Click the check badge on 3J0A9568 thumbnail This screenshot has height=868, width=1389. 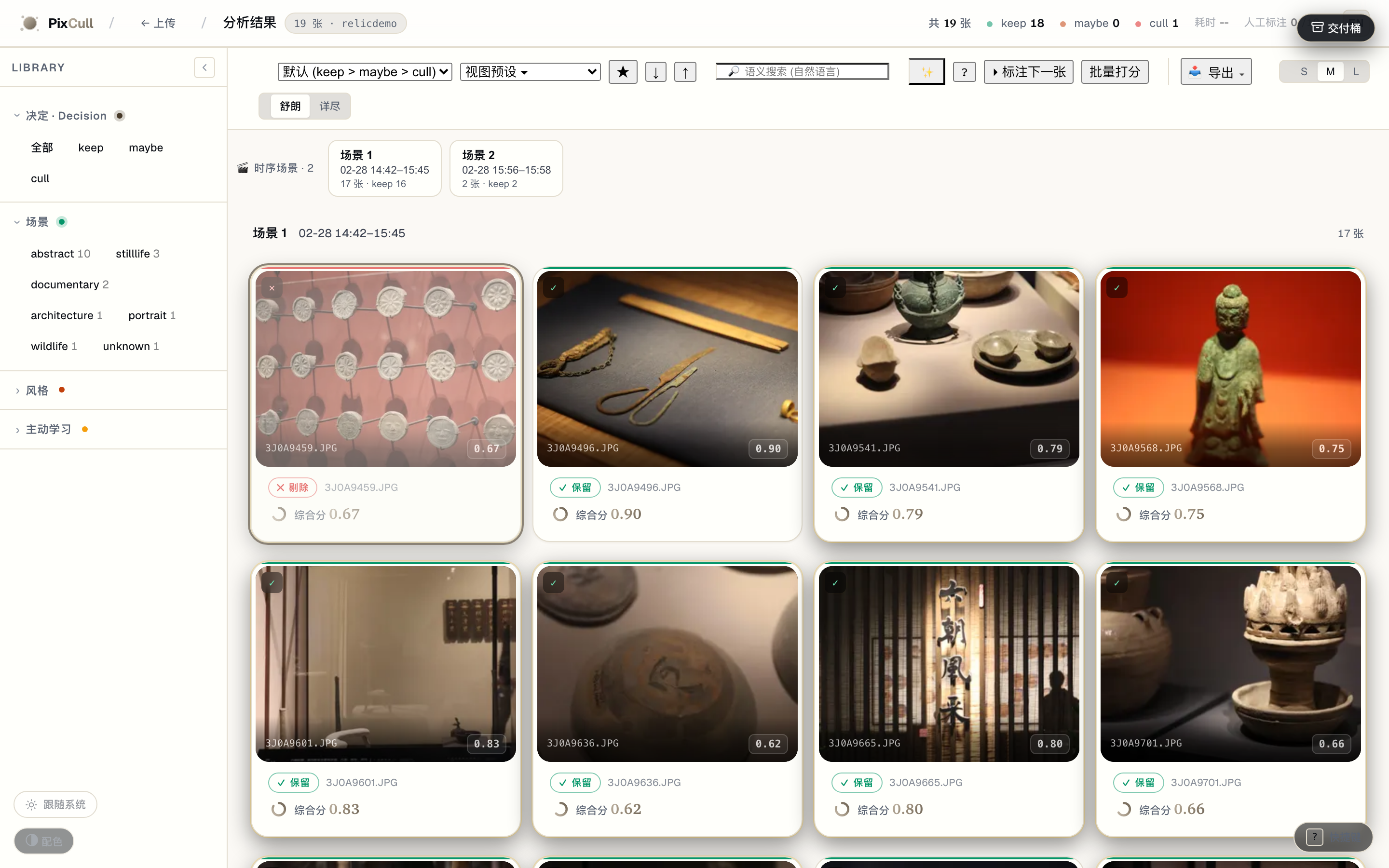click(x=1117, y=288)
